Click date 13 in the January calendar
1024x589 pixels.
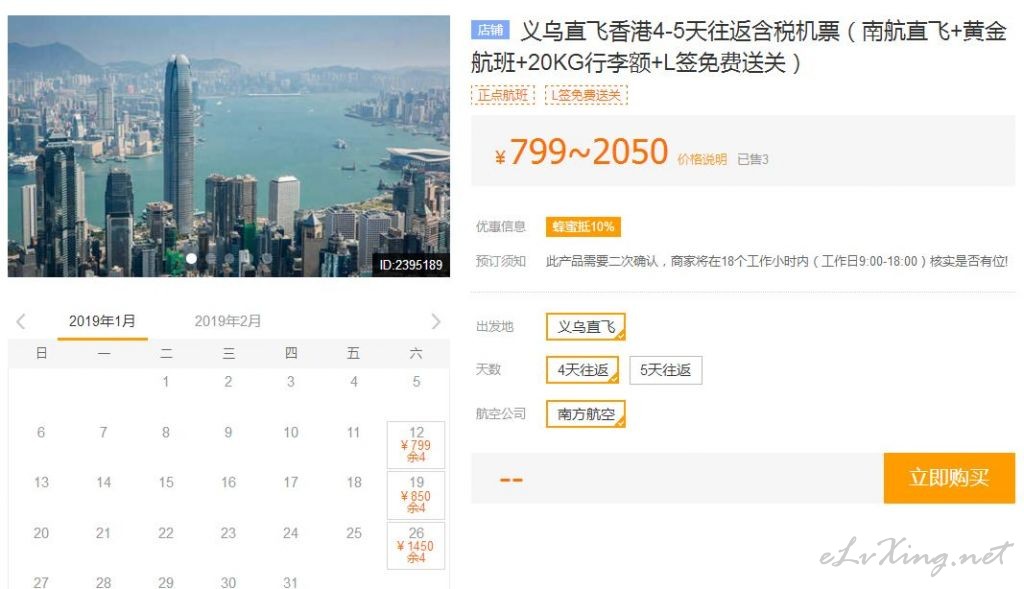[x=41, y=482]
